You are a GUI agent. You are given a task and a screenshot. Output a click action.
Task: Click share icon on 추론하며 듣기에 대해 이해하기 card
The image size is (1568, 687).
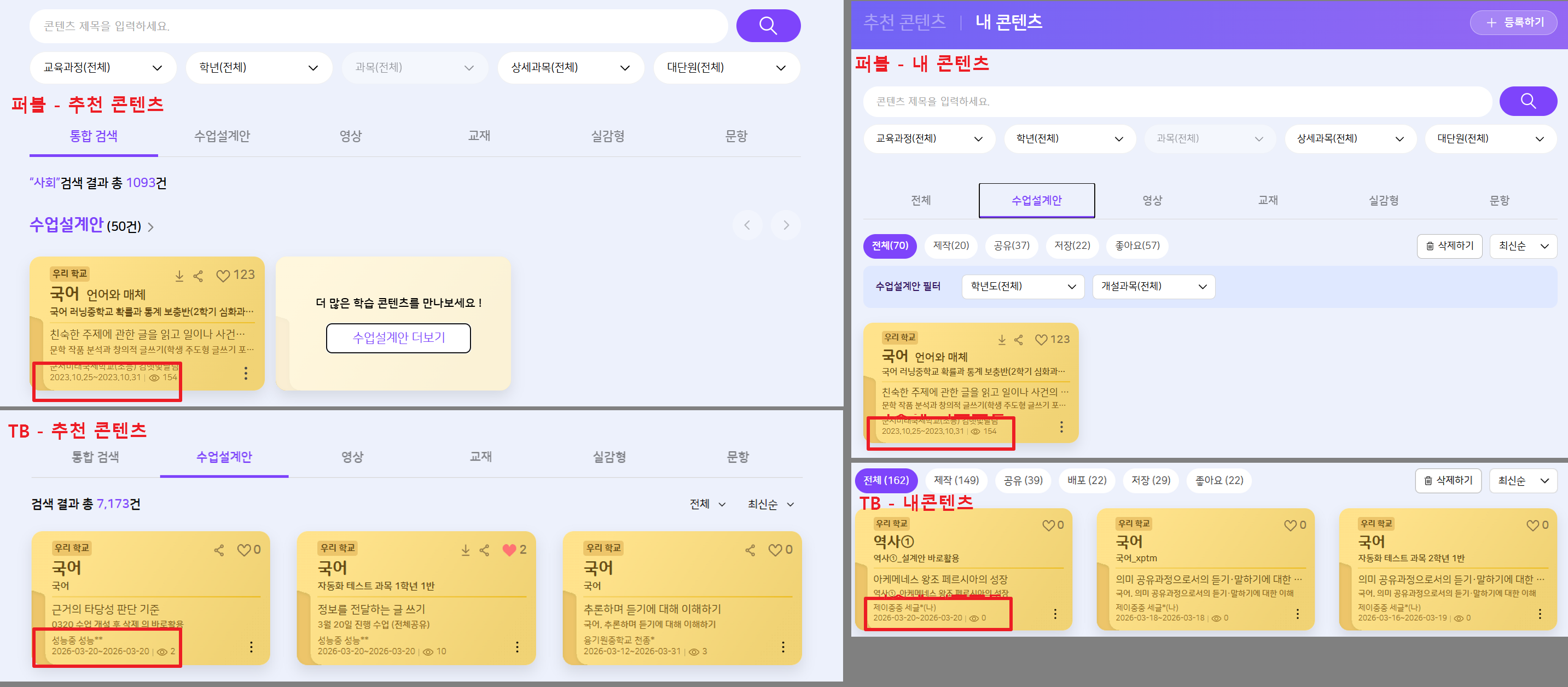(750, 550)
